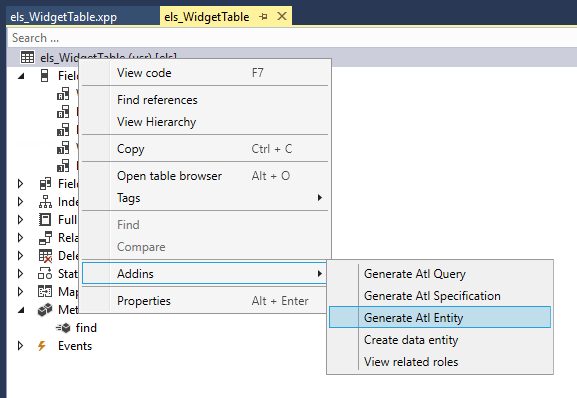Expand the Indexes tree node
This screenshot has height=398, width=577.
click(x=21, y=202)
